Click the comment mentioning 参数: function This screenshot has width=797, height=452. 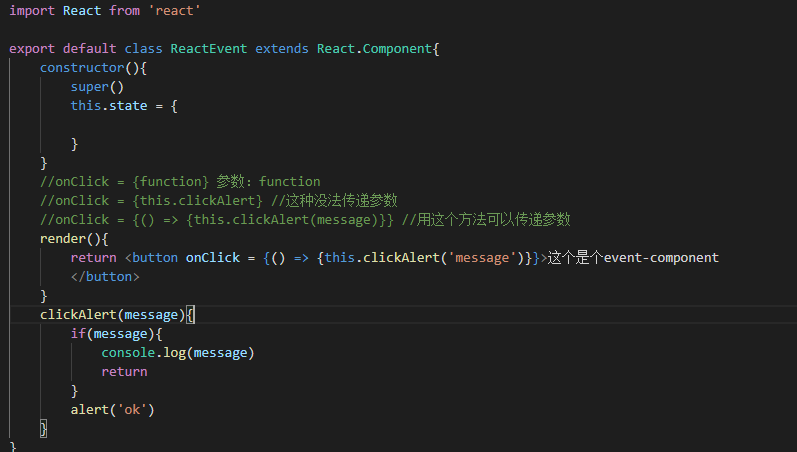(x=180, y=181)
